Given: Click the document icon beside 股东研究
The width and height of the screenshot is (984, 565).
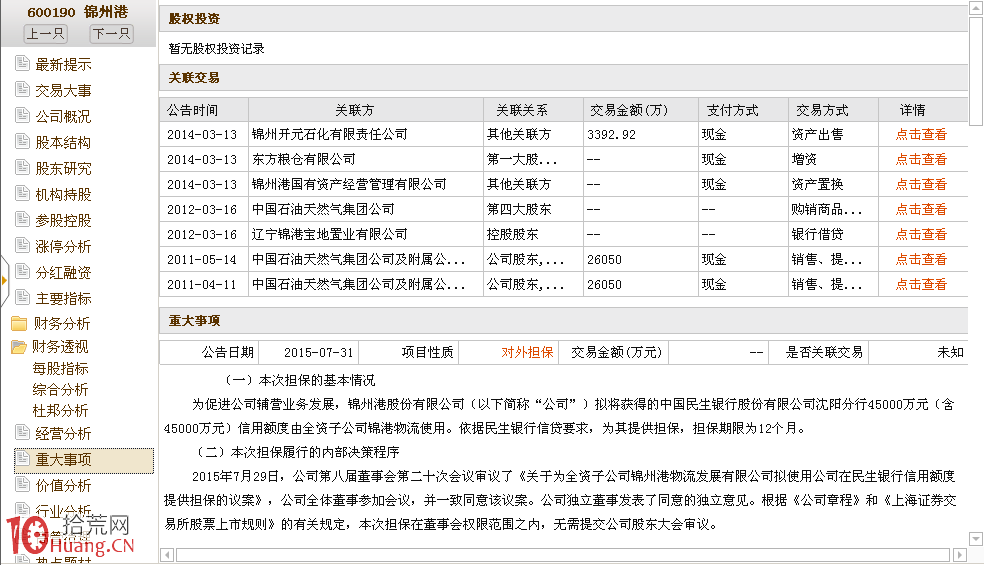Looking at the screenshot, I should point(22,167).
